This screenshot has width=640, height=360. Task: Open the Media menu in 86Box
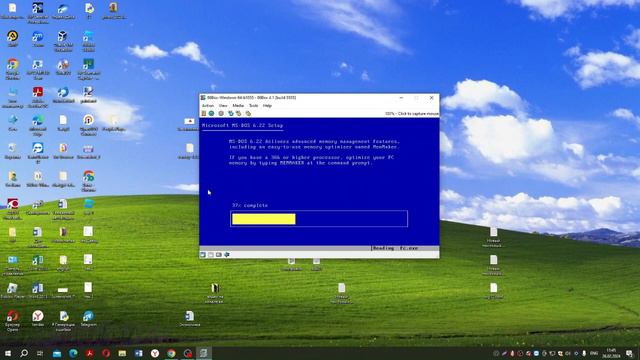(238, 106)
